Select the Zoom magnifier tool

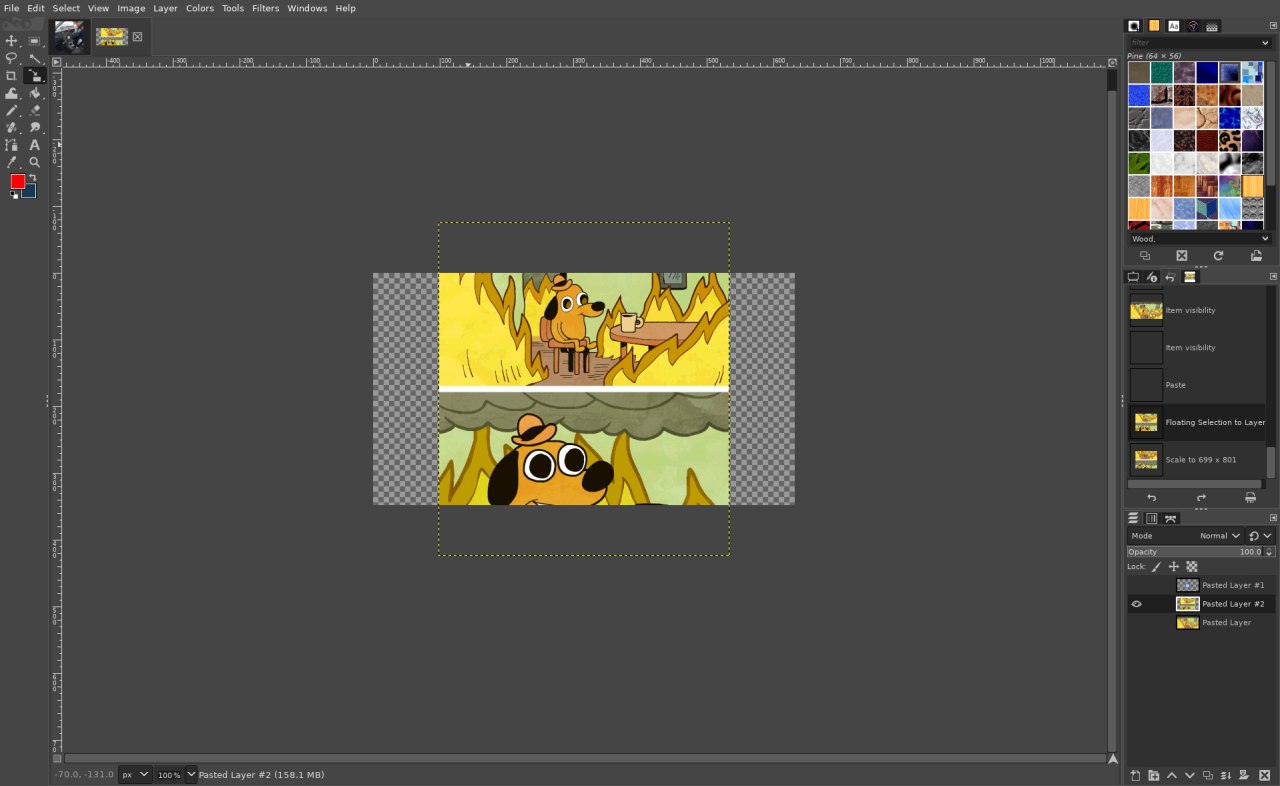tap(35, 162)
